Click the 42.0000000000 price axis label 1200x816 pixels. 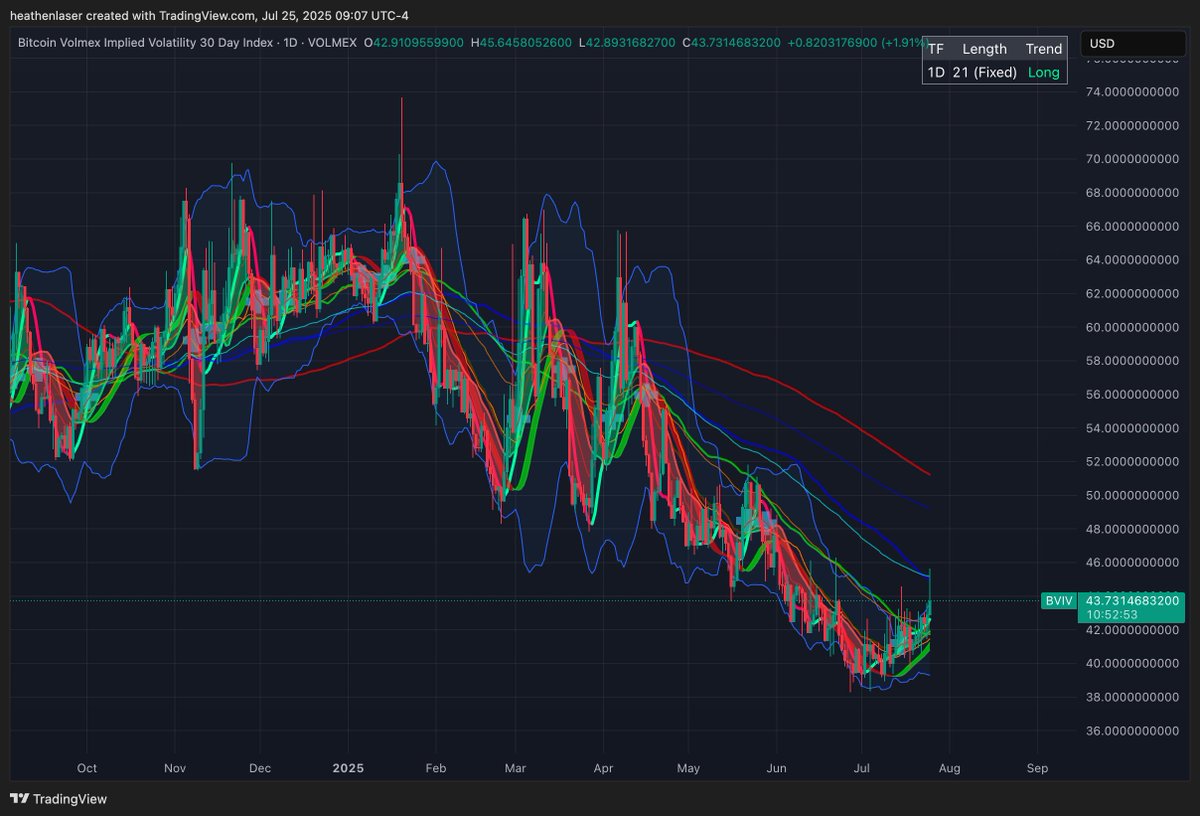coord(1133,629)
